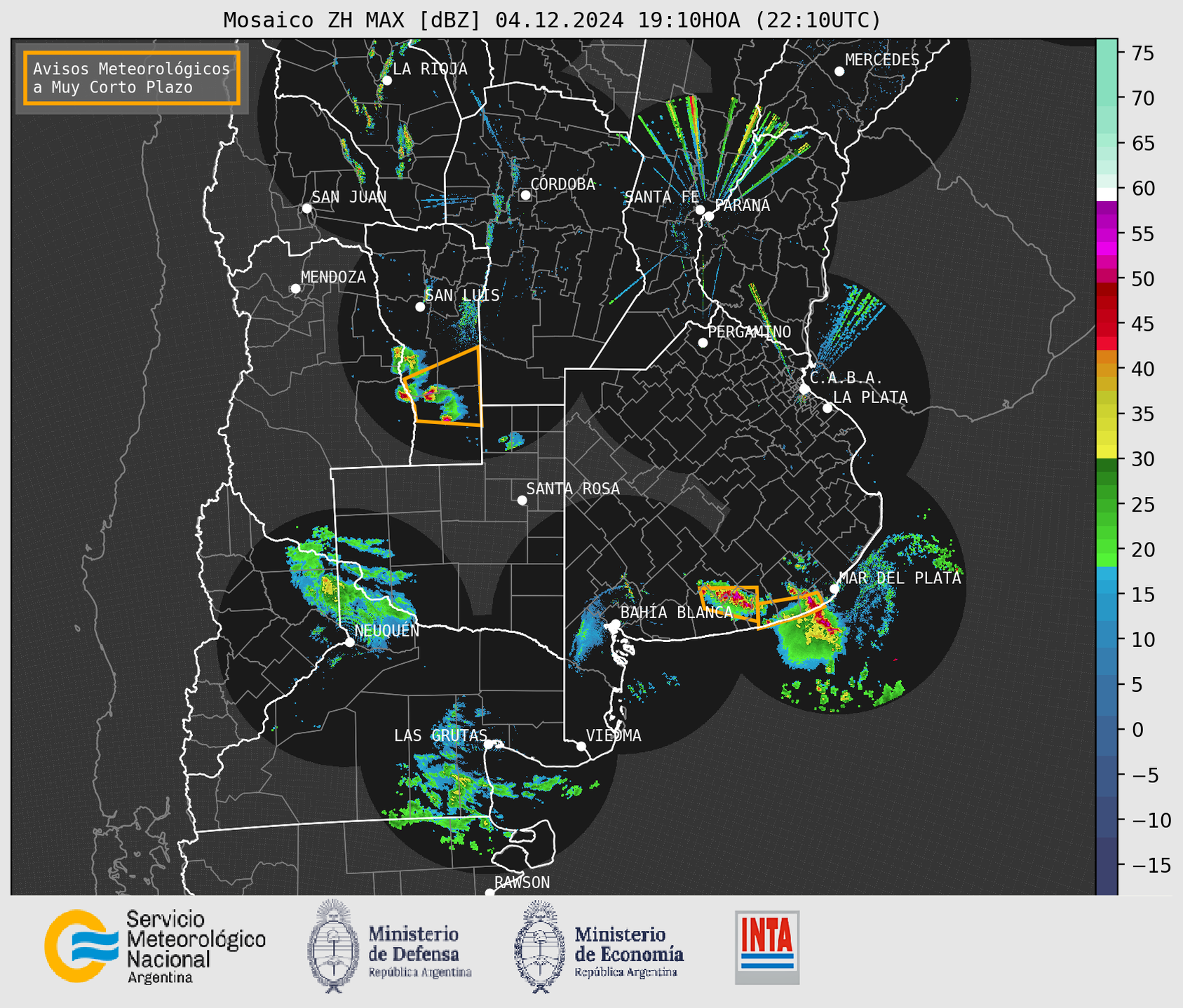Click the 15 label on the dBZ scale
The image size is (1183, 1008).
tap(1142, 594)
